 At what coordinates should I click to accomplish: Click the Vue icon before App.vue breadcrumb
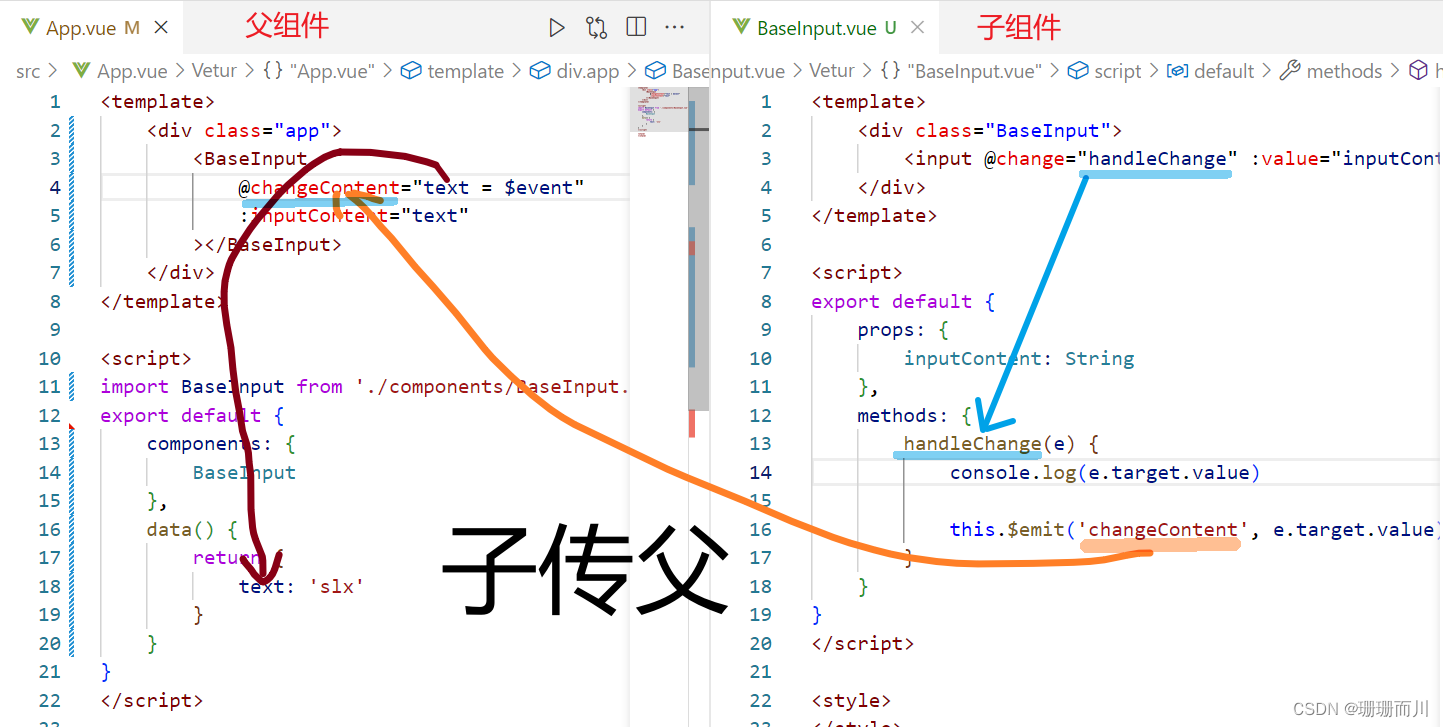(x=82, y=71)
